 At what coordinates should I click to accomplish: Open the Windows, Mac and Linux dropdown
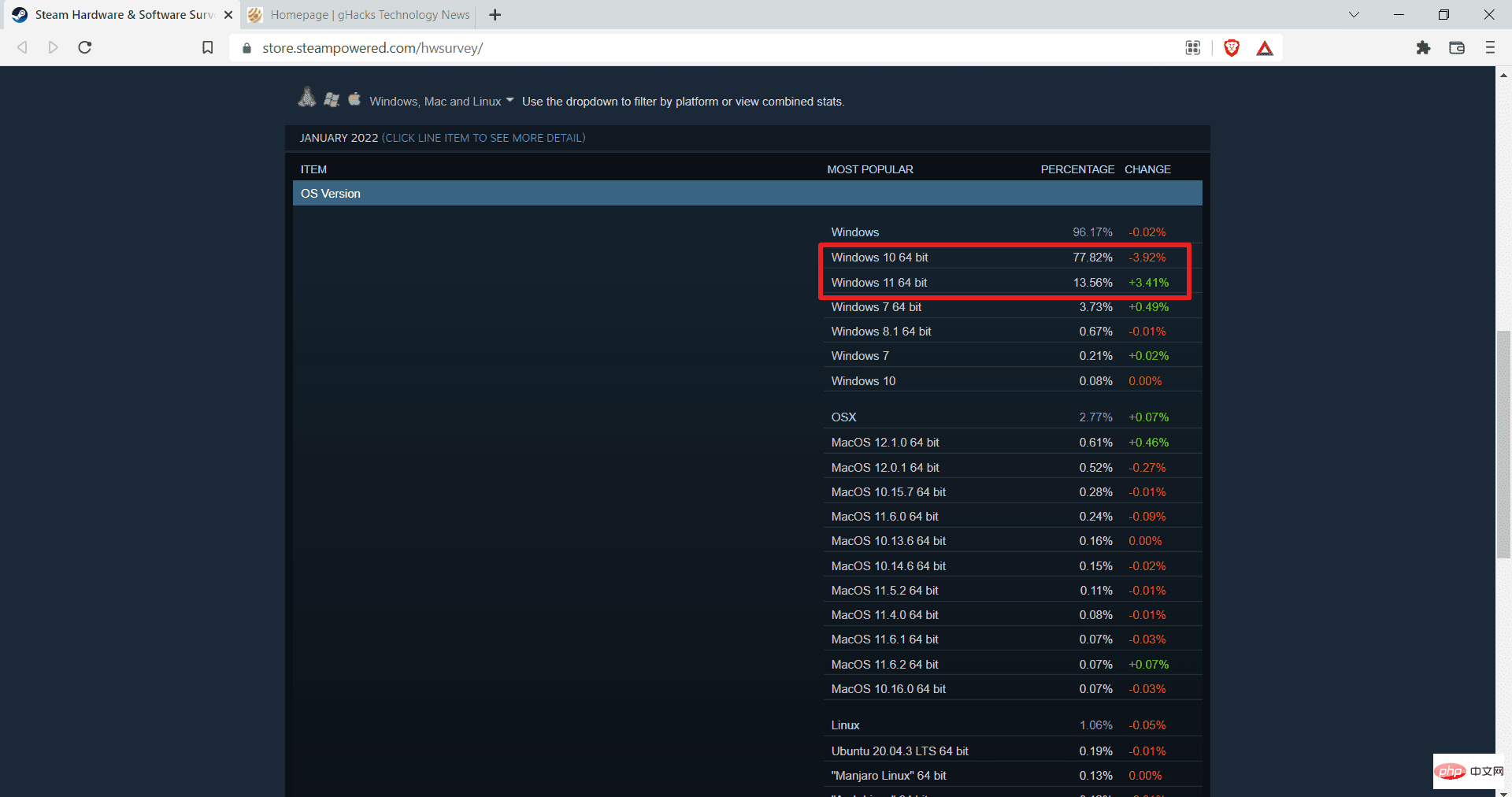click(x=441, y=102)
